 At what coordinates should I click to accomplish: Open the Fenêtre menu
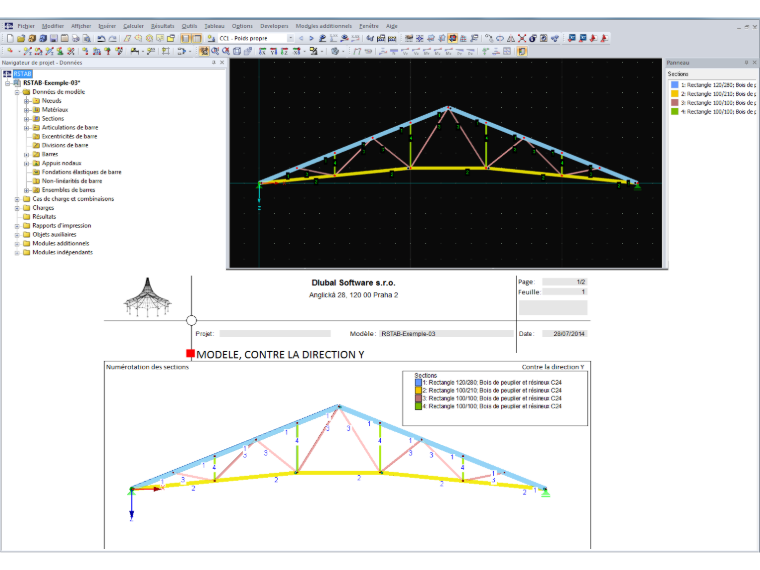(369, 26)
